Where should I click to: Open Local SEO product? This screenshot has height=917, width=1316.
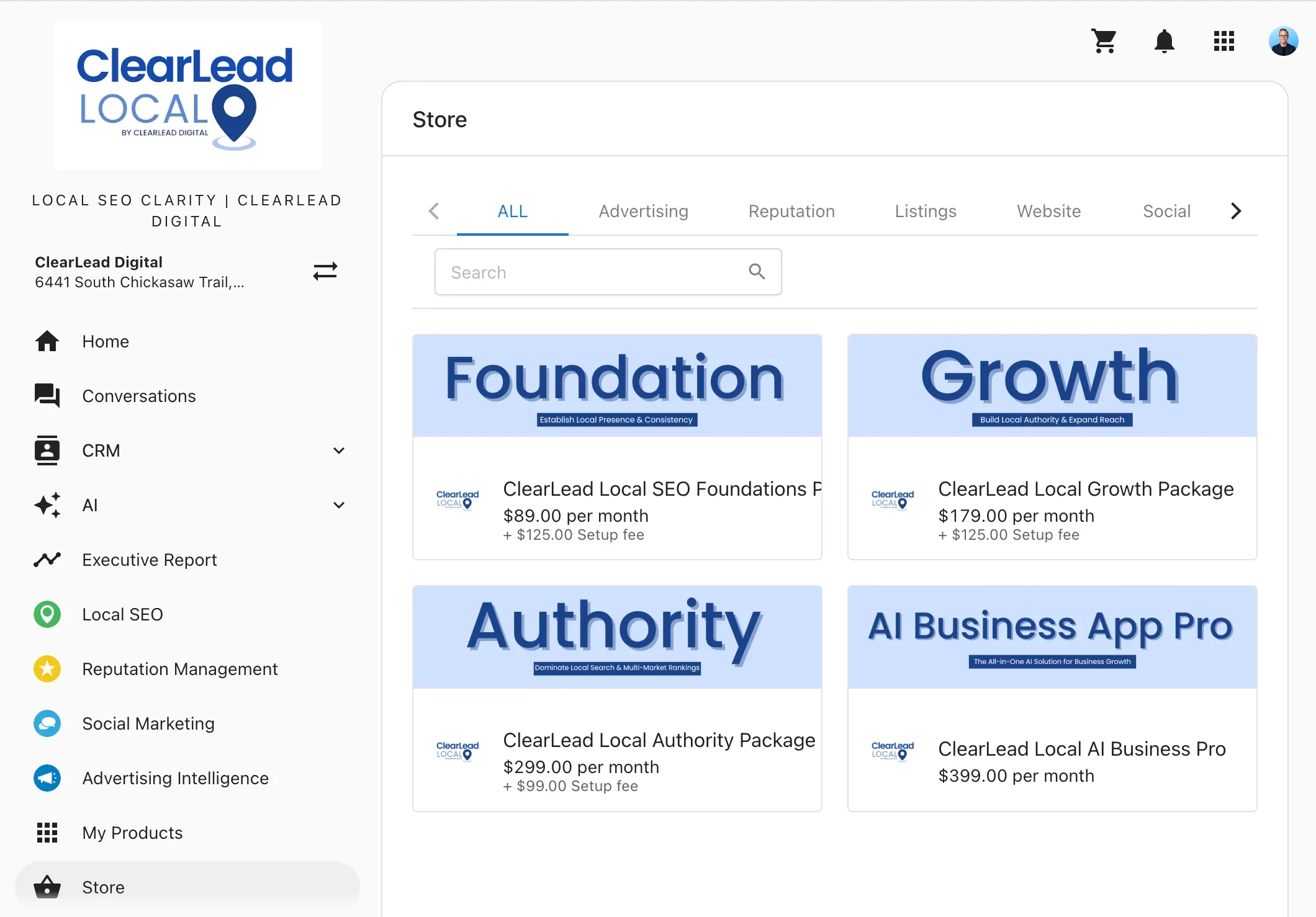[x=122, y=614]
